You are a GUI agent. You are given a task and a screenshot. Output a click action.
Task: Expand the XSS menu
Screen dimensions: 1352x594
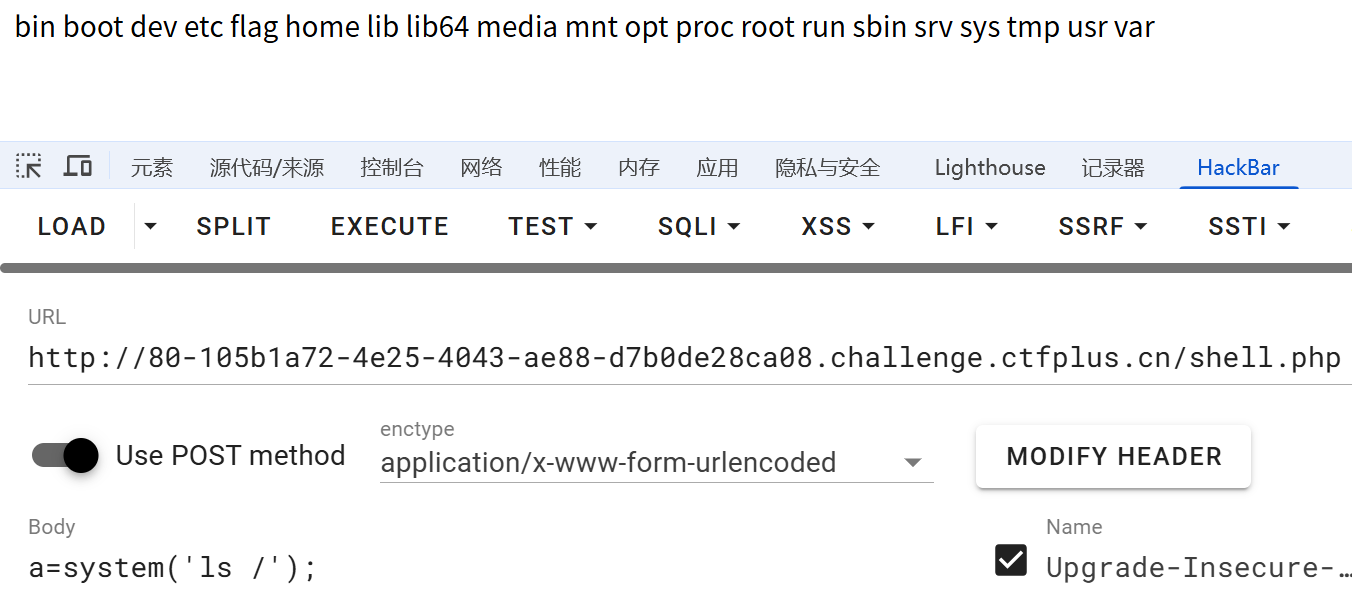click(x=838, y=227)
